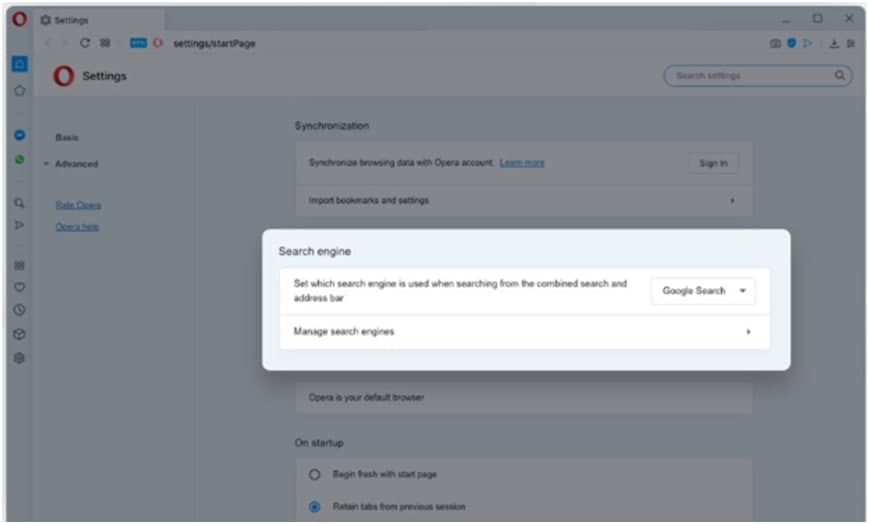Open the Google Search engine dropdown
This screenshot has width=869, height=524.
(703, 291)
